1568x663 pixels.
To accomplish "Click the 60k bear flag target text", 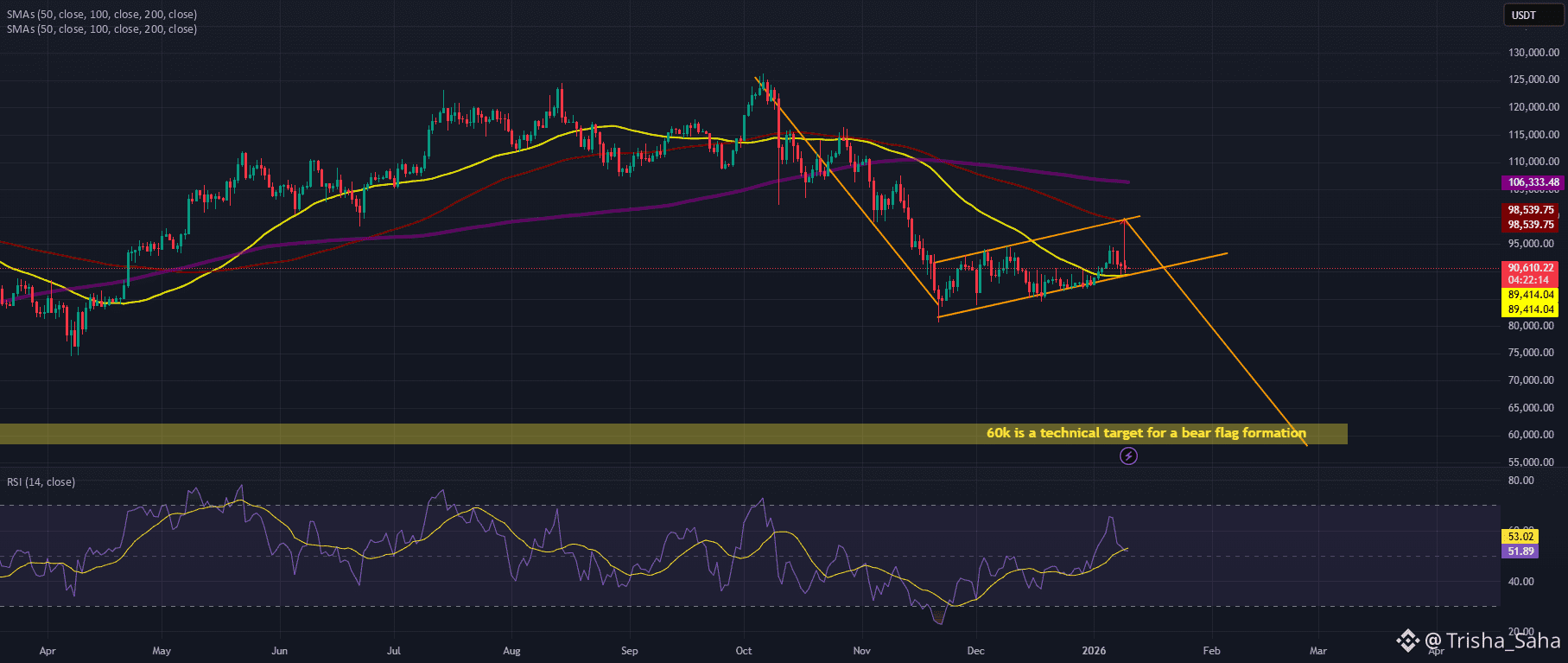I will click(x=1146, y=433).
